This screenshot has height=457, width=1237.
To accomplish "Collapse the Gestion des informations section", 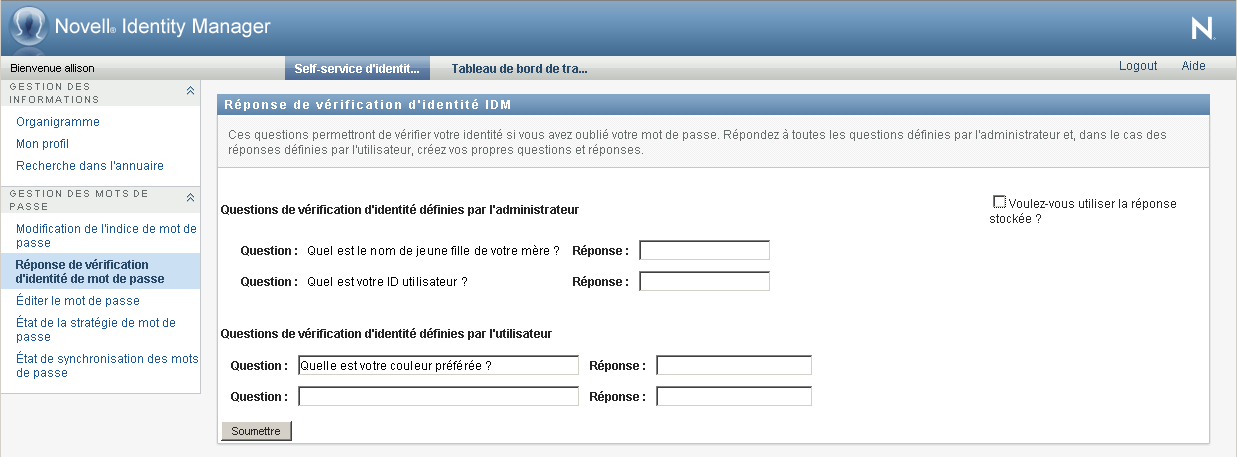I will [x=190, y=90].
